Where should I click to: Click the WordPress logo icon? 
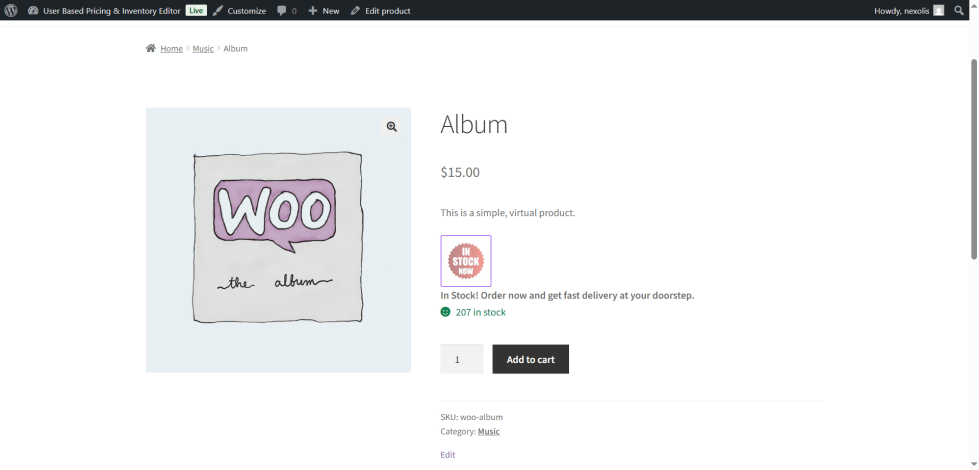tap(11, 10)
